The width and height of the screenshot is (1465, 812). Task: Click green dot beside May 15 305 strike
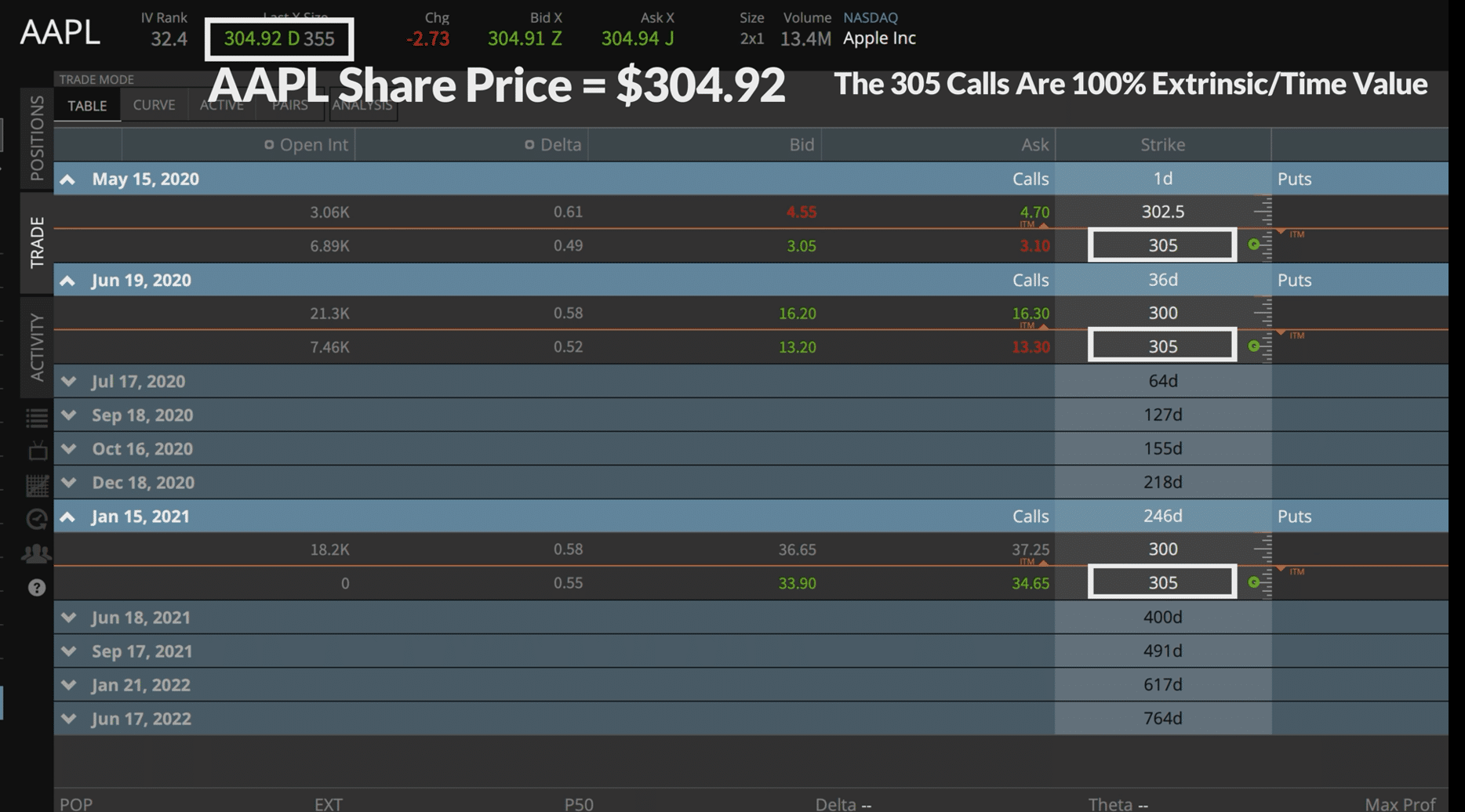[x=1253, y=245]
